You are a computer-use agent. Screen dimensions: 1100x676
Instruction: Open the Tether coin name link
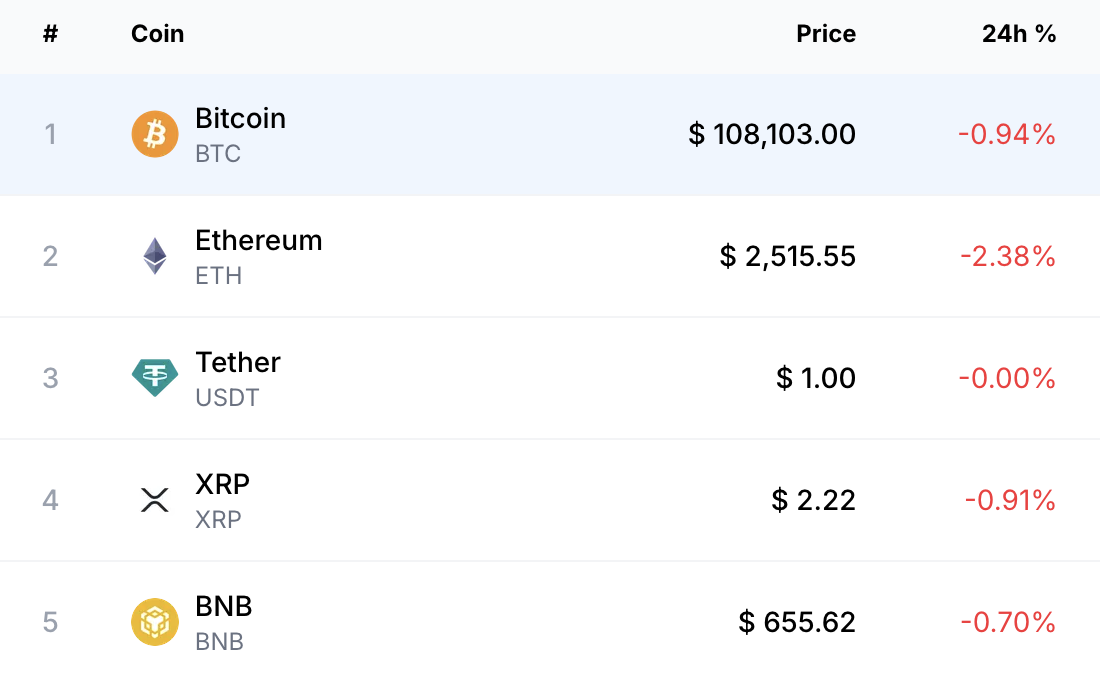(x=238, y=362)
